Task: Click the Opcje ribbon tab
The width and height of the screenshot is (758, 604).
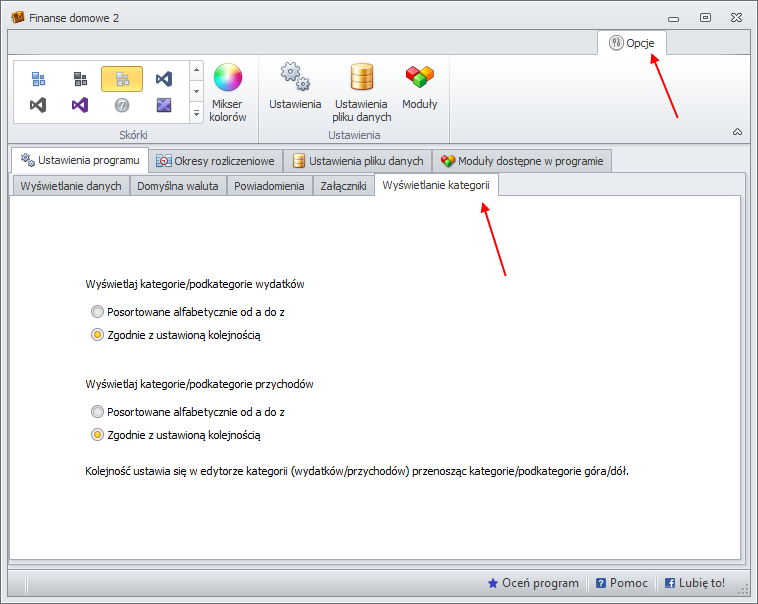Action: (x=632, y=43)
